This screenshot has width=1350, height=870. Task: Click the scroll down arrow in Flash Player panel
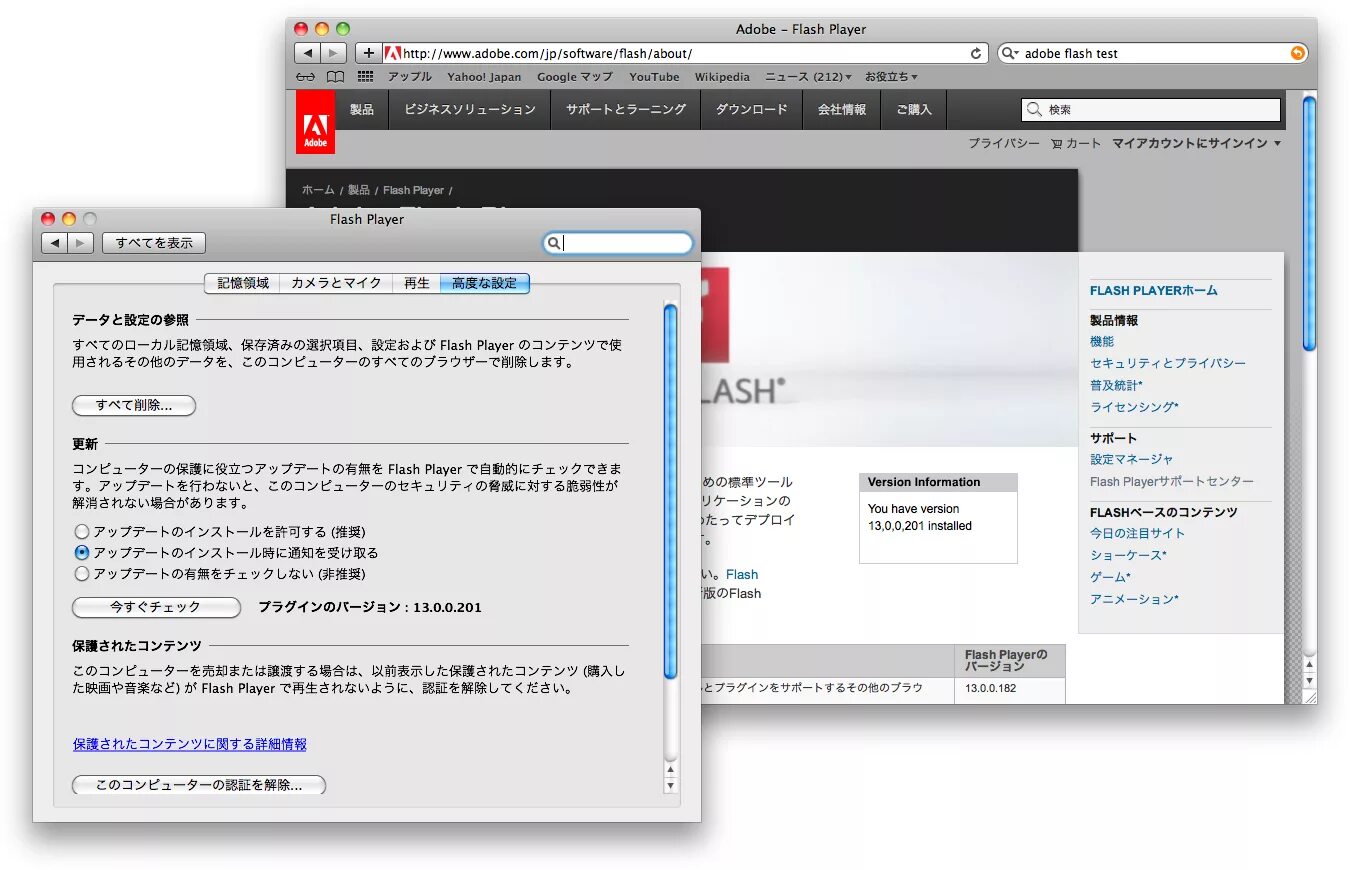(x=671, y=786)
